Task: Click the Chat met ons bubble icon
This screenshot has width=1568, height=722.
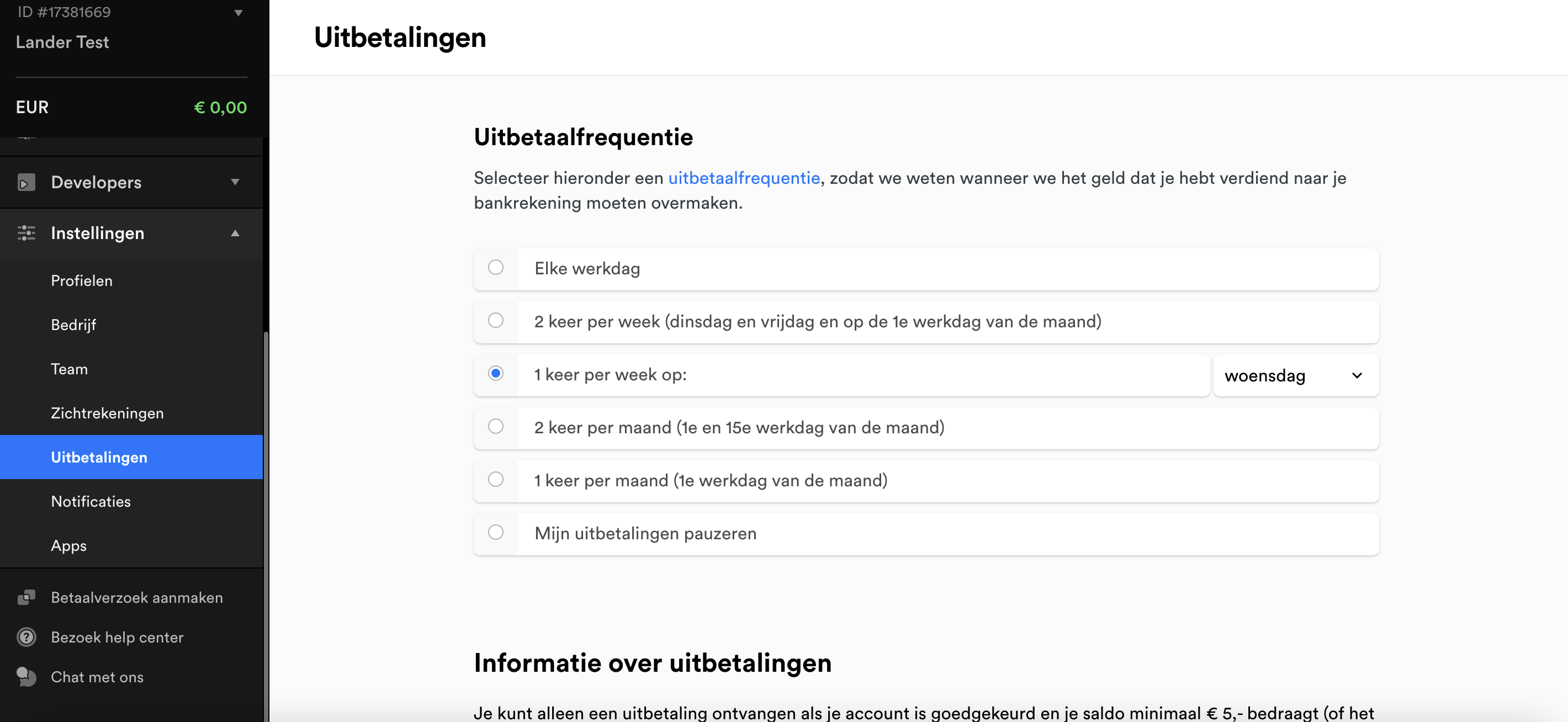Action: pos(26,676)
